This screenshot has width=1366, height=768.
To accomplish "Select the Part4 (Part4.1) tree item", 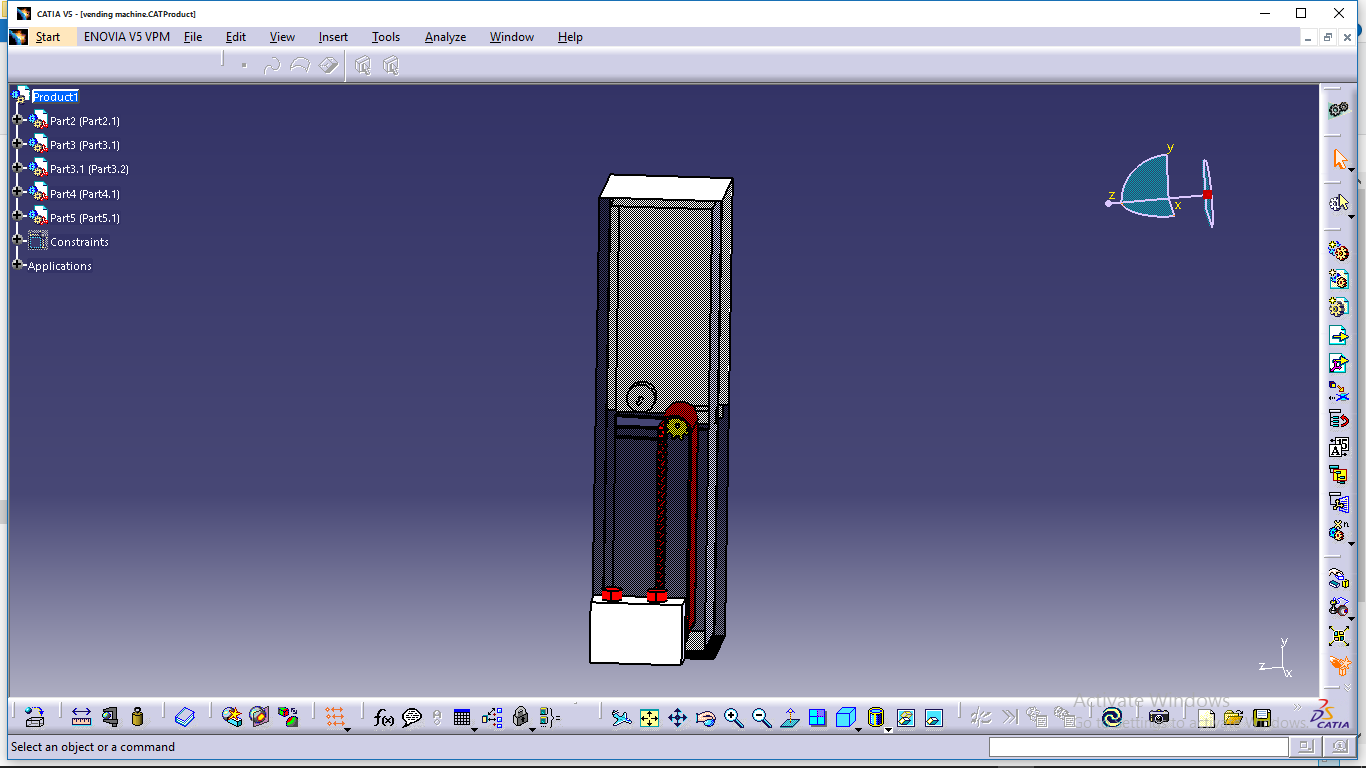I will tap(85, 194).
